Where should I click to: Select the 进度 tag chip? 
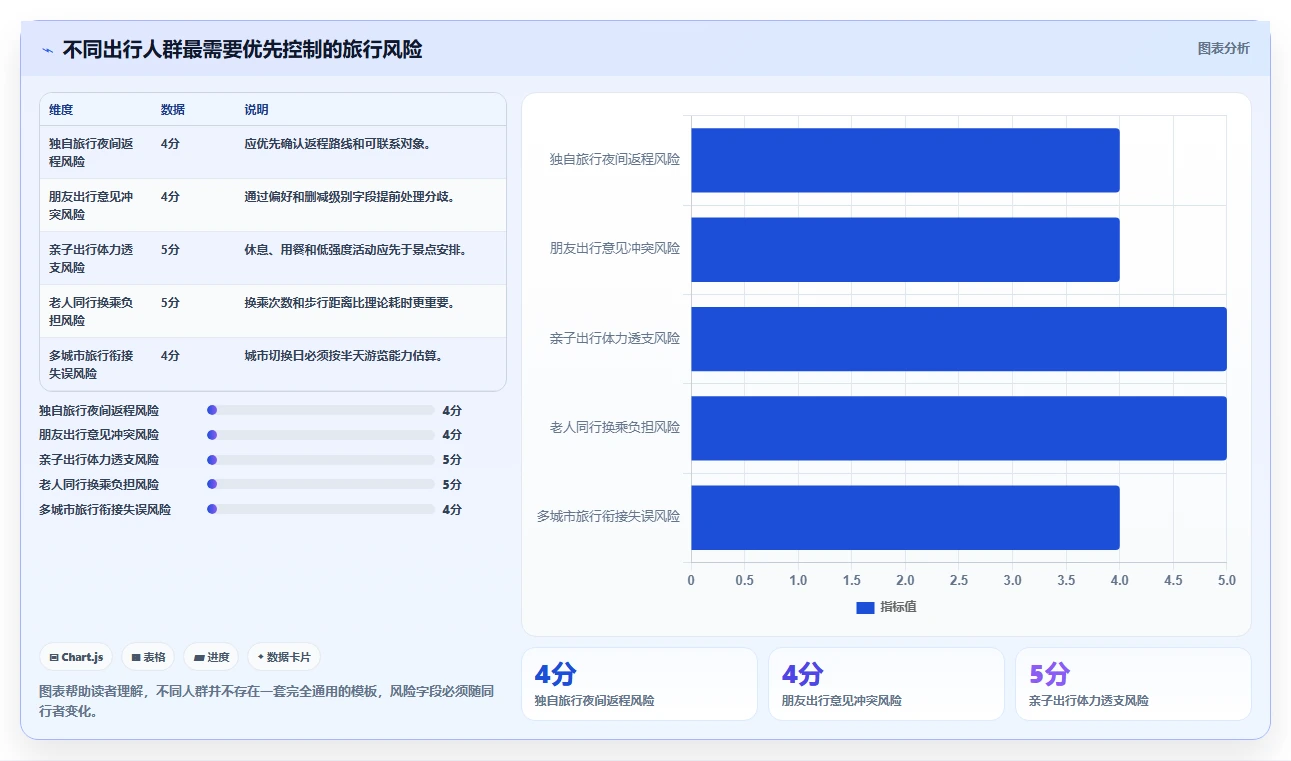coord(211,657)
